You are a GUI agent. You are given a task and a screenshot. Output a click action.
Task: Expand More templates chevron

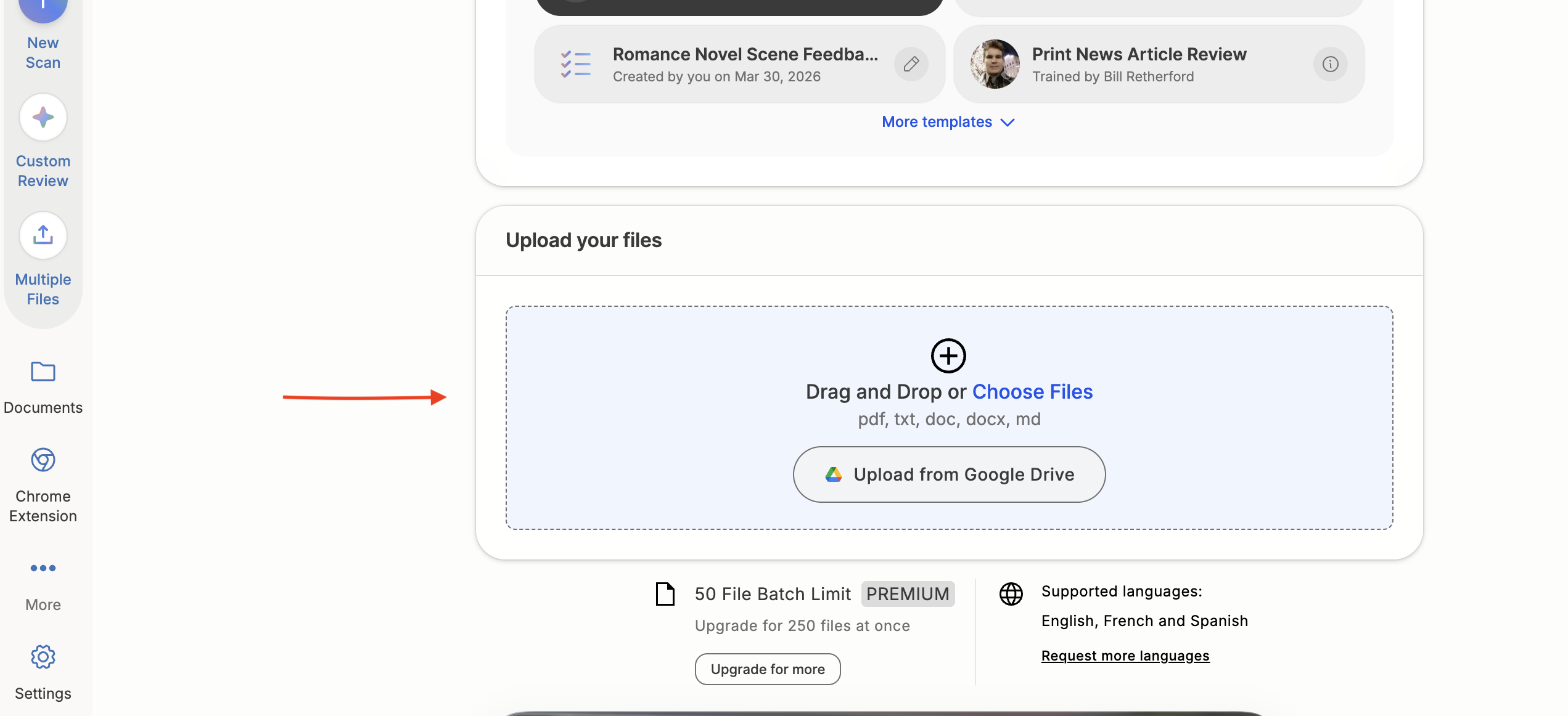tap(1008, 123)
